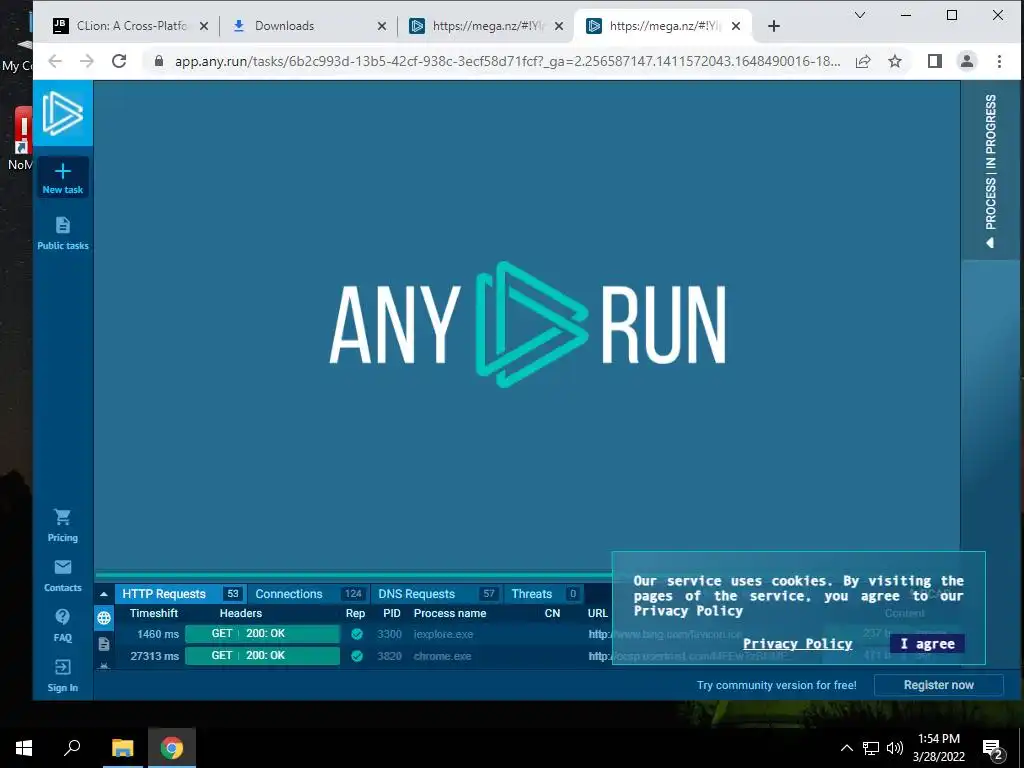Open the Chrome profile menu
This screenshot has width=1024, height=768.
click(967, 61)
